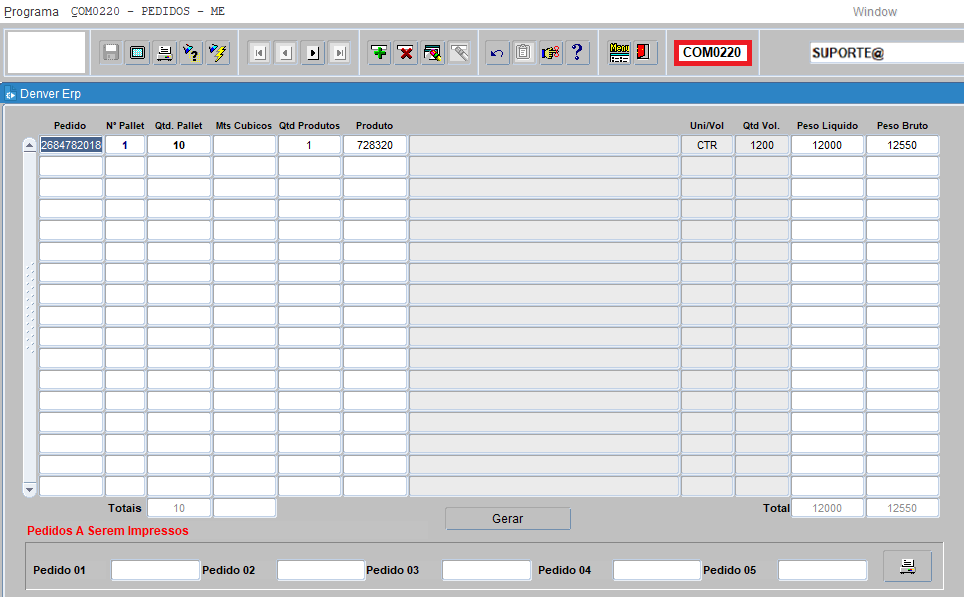The image size is (964, 597).
Task: Click the Pedido 01 input field
Action: pyautogui.click(x=155, y=570)
